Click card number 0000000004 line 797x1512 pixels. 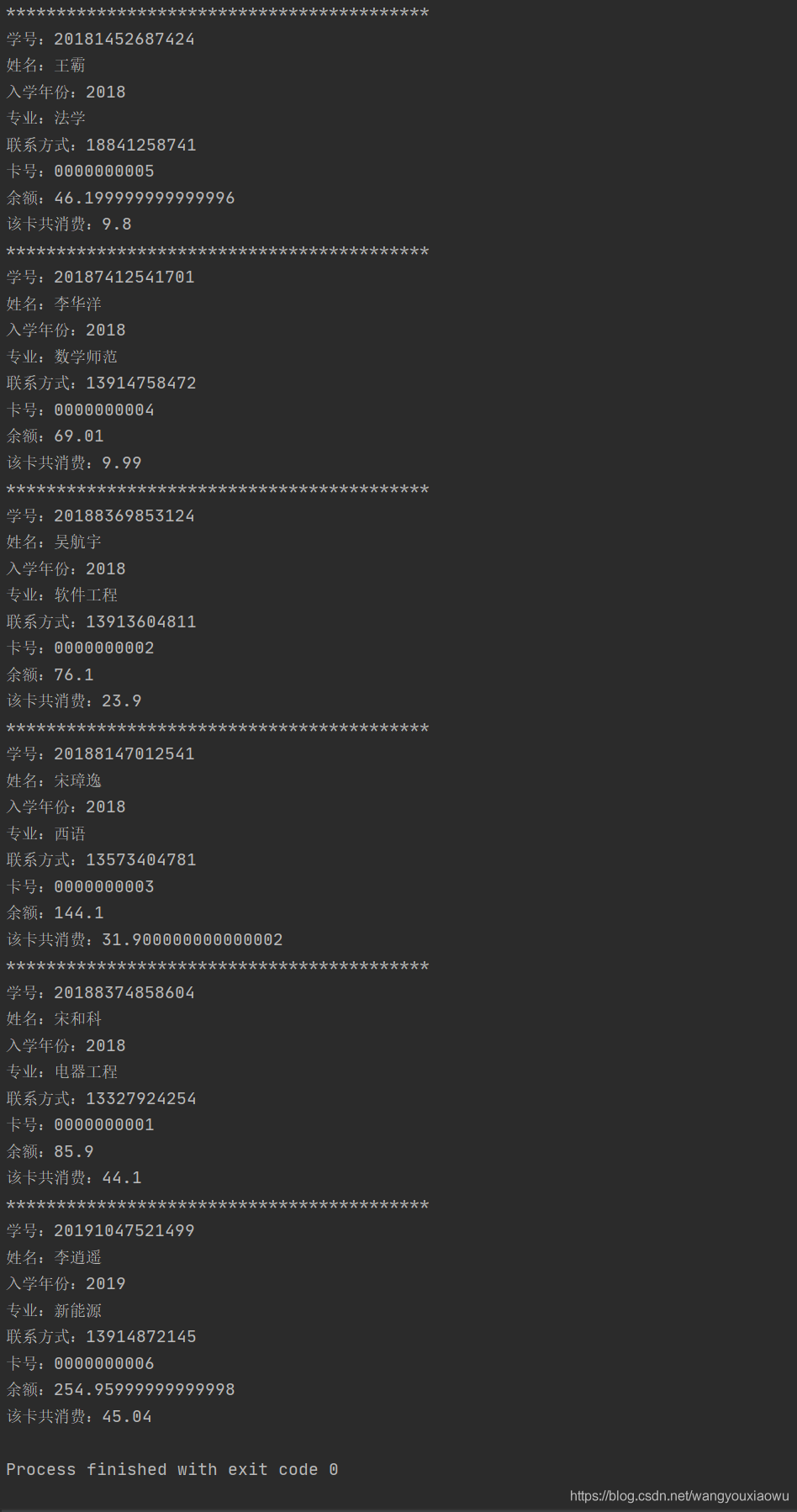pos(81,410)
